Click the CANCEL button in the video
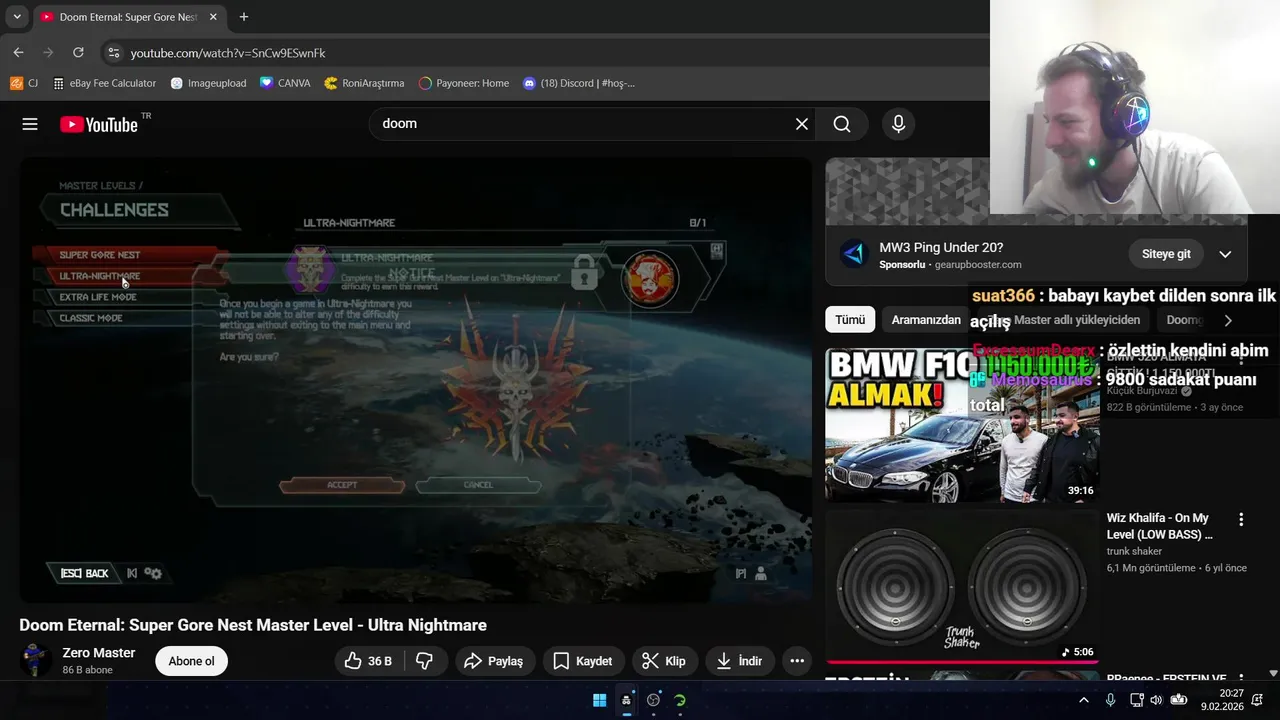 (x=478, y=485)
